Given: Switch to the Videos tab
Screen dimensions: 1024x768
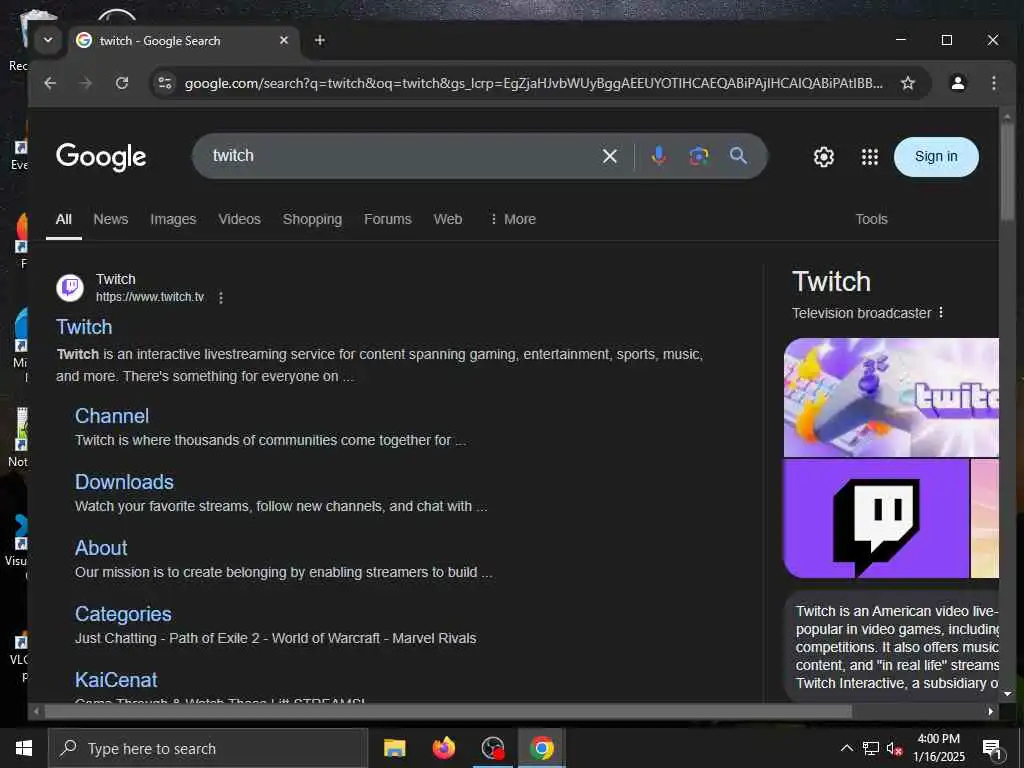Looking at the screenshot, I should (239, 219).
